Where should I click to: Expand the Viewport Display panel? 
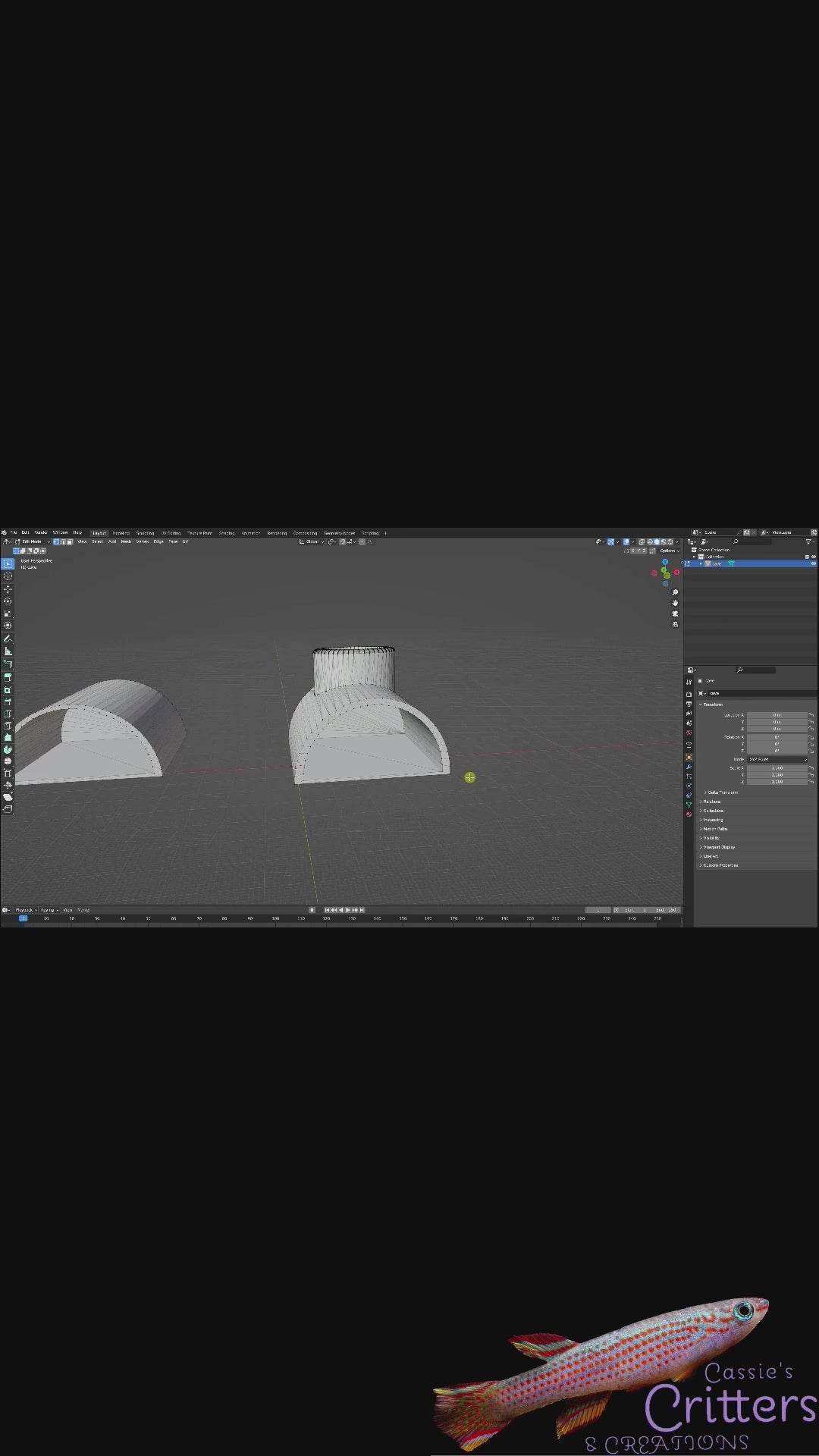pyautogui.click(x=719, y=847)
